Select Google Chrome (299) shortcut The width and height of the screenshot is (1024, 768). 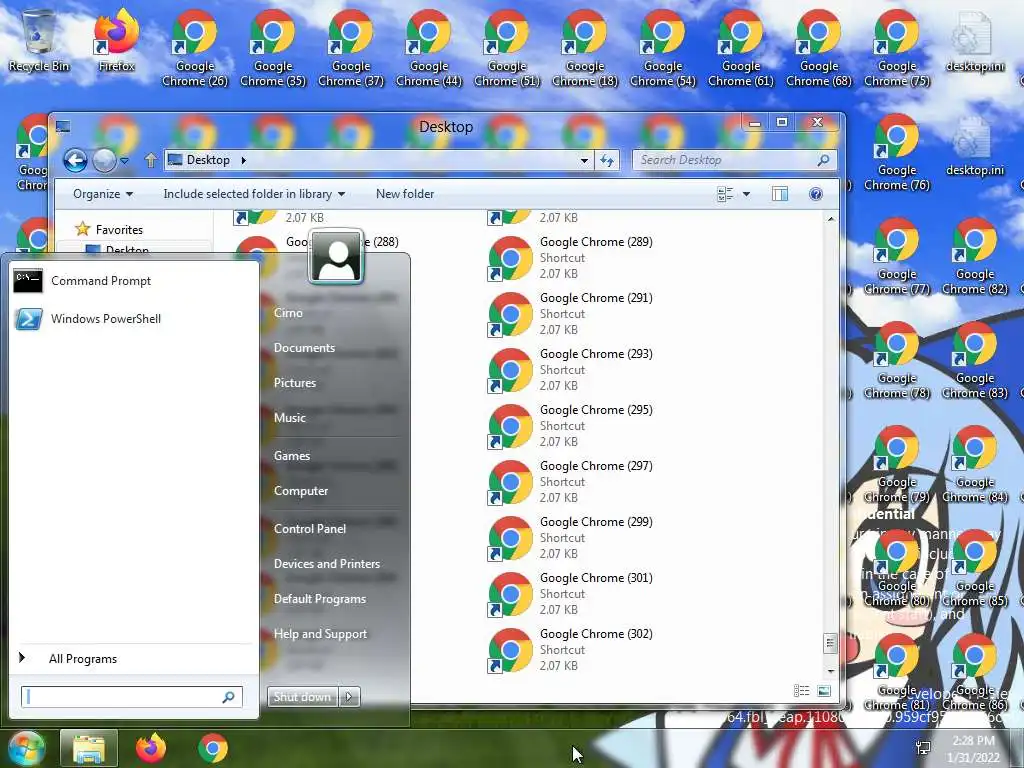570,538
